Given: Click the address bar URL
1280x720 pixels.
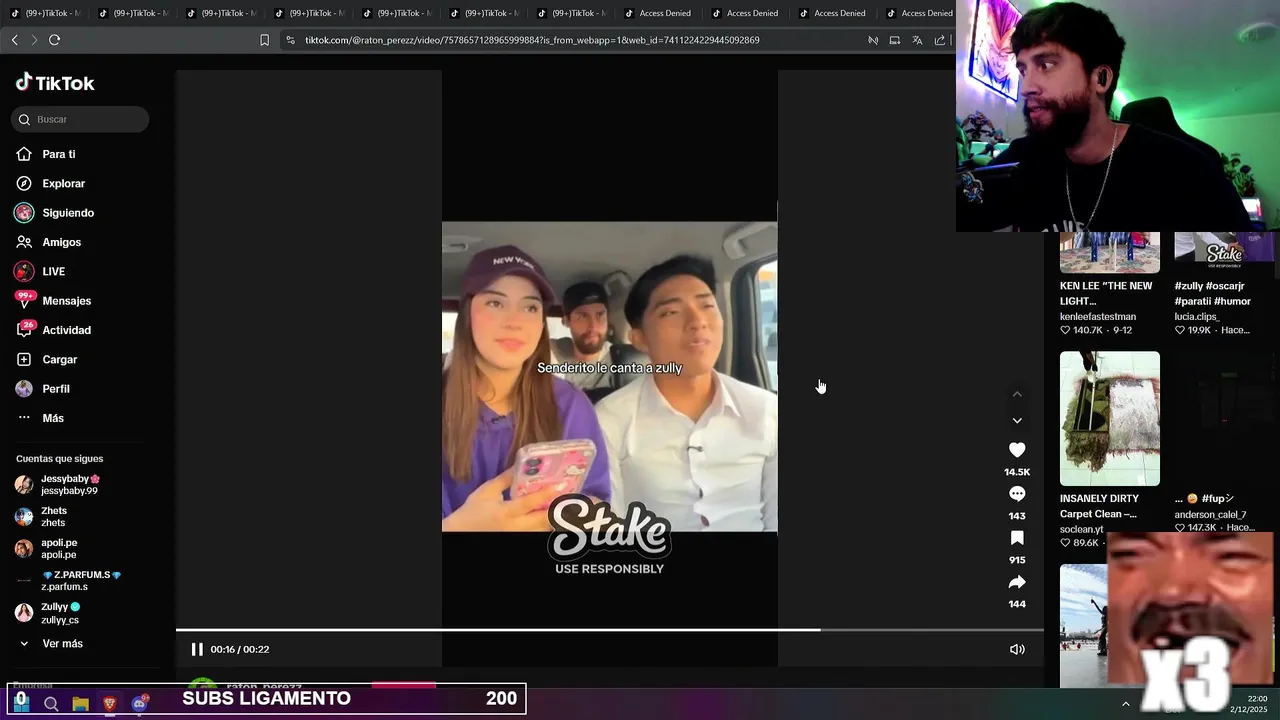Looking at the screenshot, I should tap(532, 40).
